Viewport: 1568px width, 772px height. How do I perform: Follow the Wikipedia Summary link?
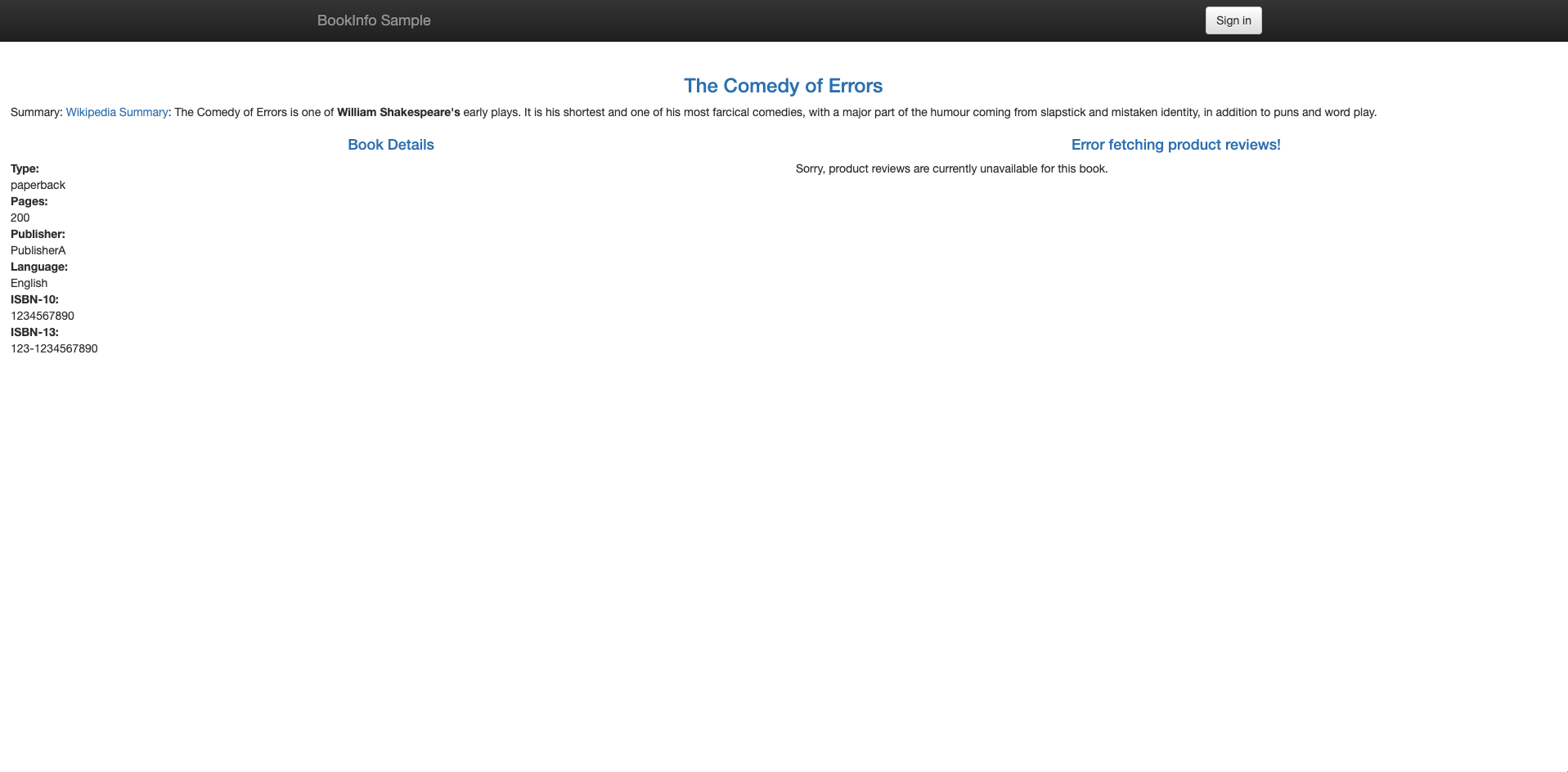point(117,112)
